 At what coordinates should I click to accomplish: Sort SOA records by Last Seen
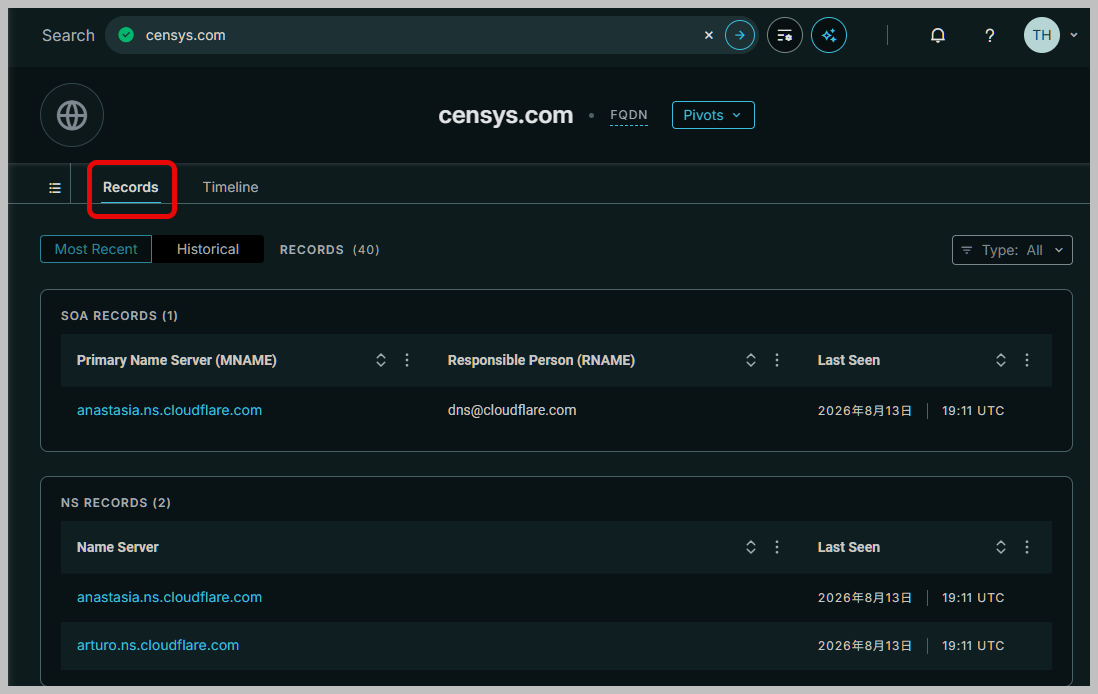pos(1001,360)
